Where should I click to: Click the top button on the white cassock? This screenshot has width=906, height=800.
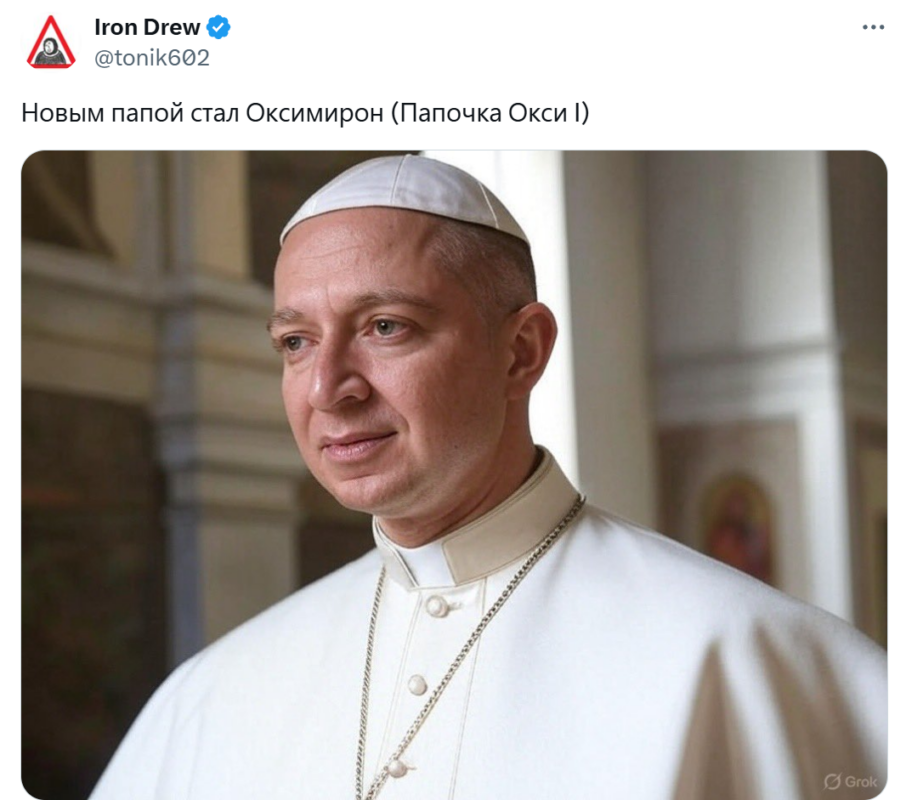[436, 606]
